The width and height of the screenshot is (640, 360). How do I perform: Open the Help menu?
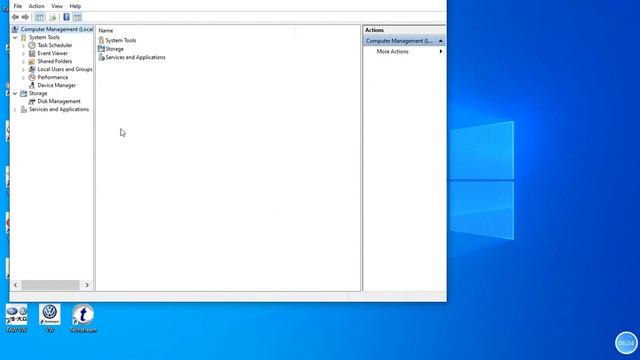(75, 6)
